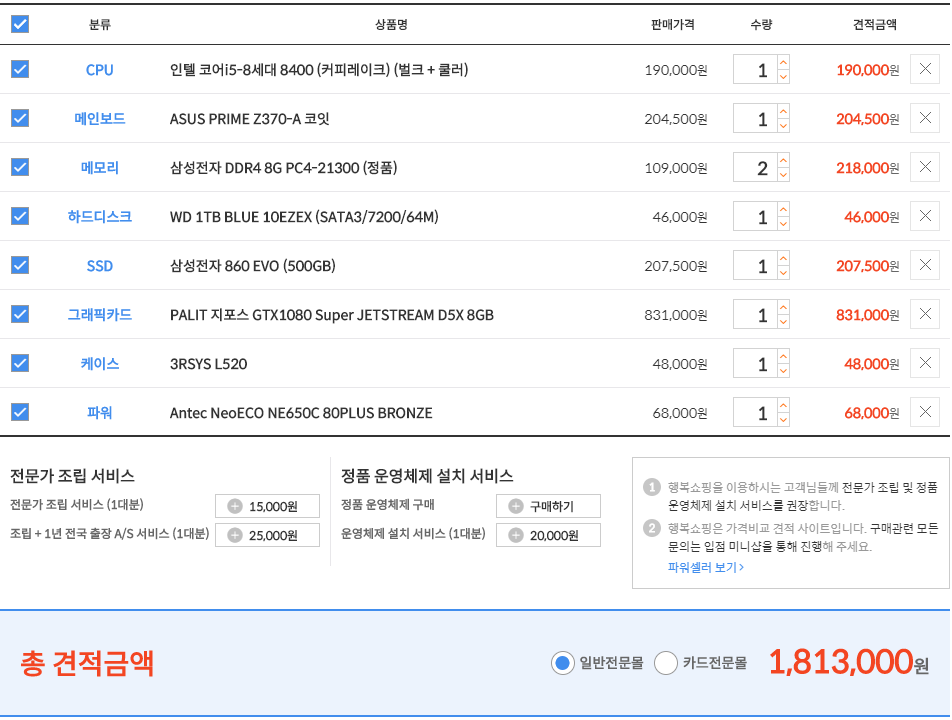Decrease 메모리 quantity with down arrow
952x720 pixels.
(783, 174)
